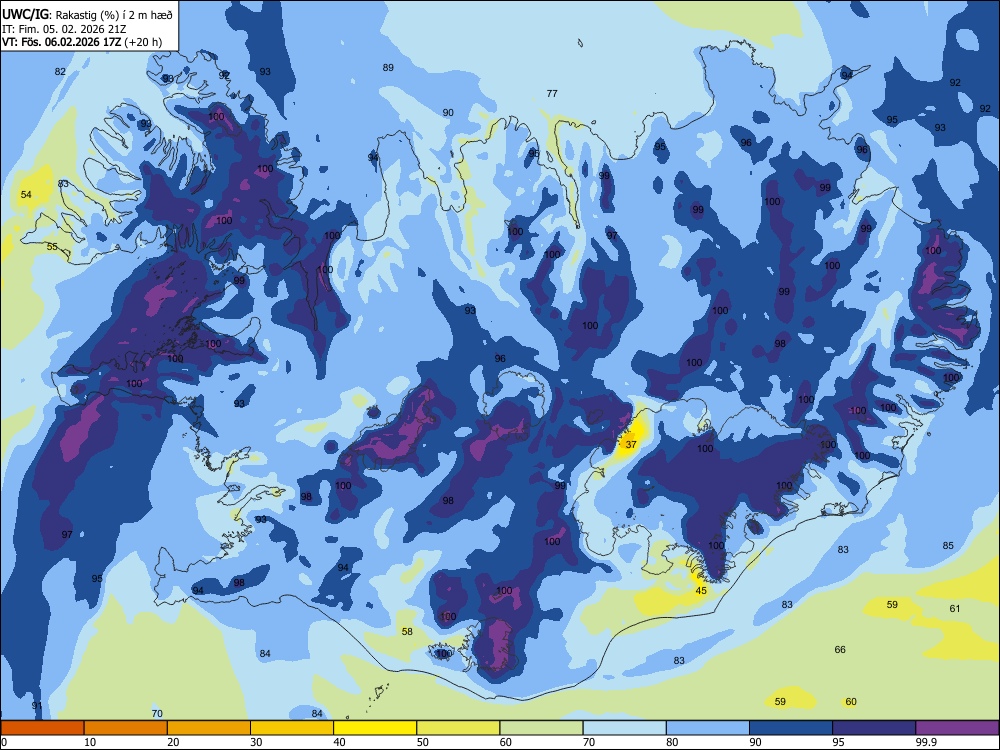Click the humidity value 89 on the map
The height and width of the screenshot is (750, 1000).
coord(388,68)
